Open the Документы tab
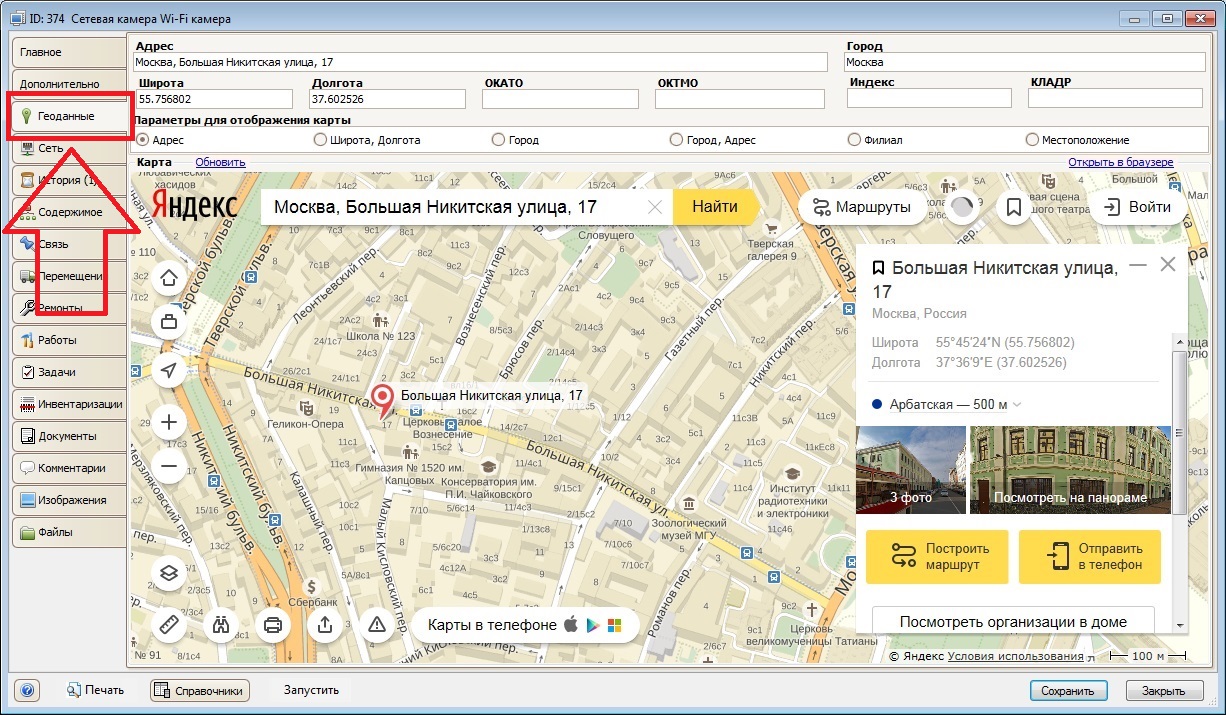 click(69, 436)
